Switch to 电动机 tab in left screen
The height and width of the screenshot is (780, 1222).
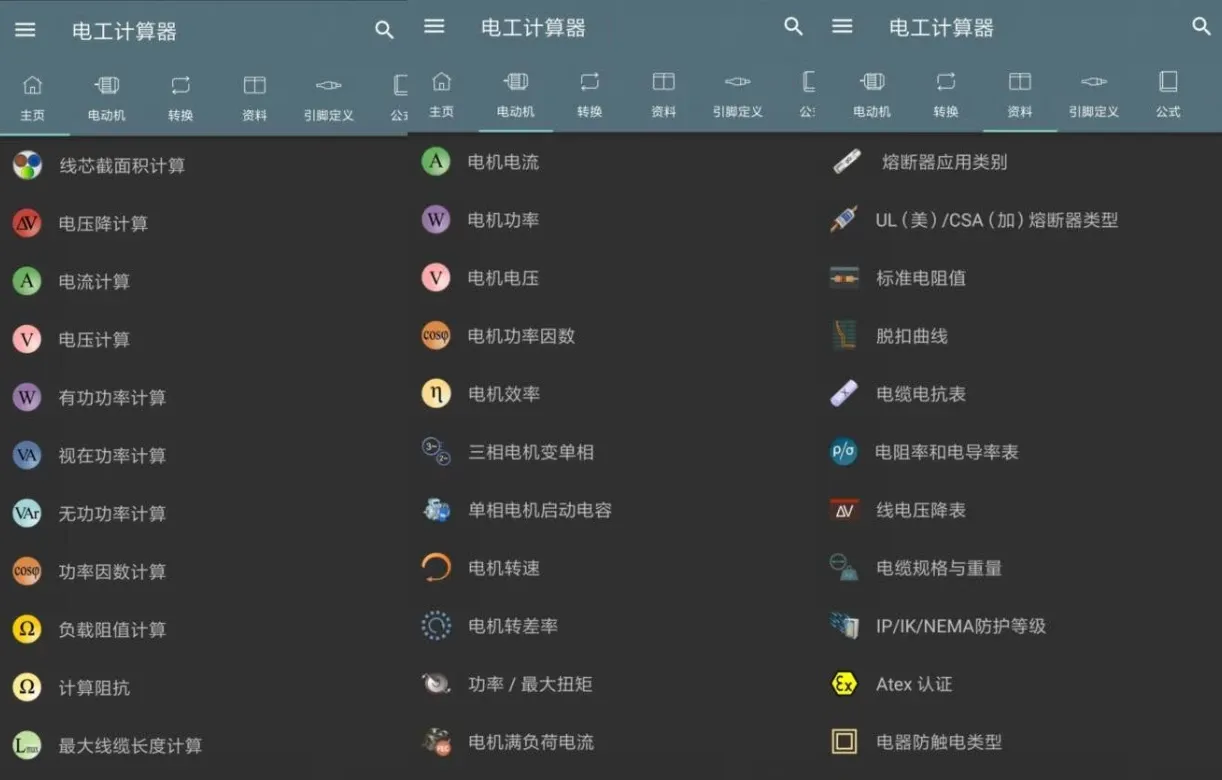pyautogui.click(x=107, y=98)
